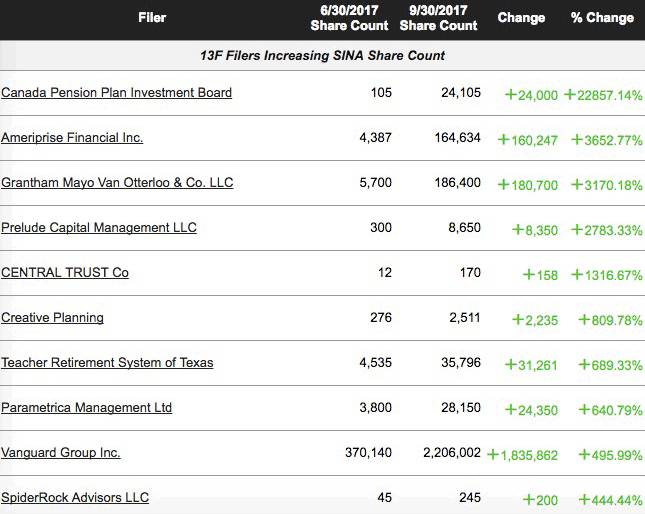Click the +2783.33% value
645x514 pixels.
pos(607,230)
